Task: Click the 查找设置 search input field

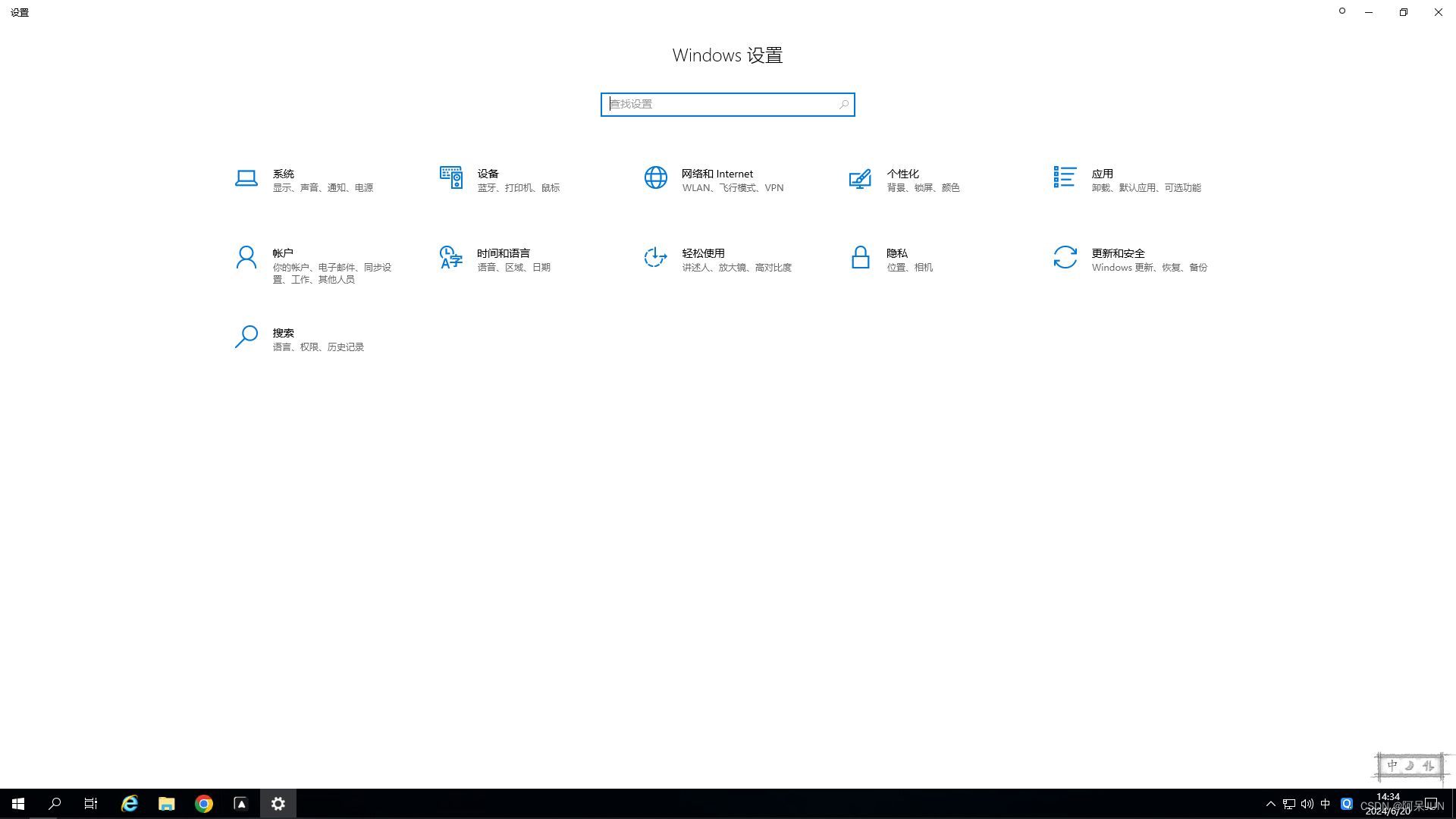Action: [x=720, y=105]
